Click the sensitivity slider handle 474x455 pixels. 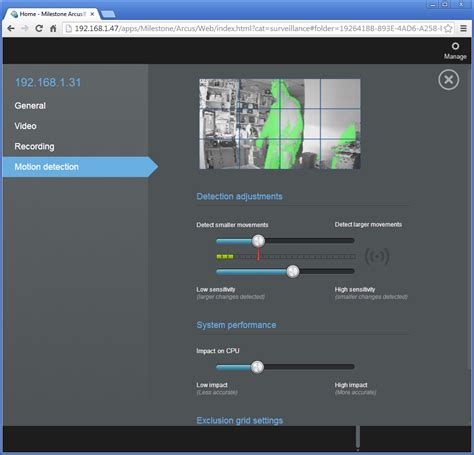[x=293, y=271]
